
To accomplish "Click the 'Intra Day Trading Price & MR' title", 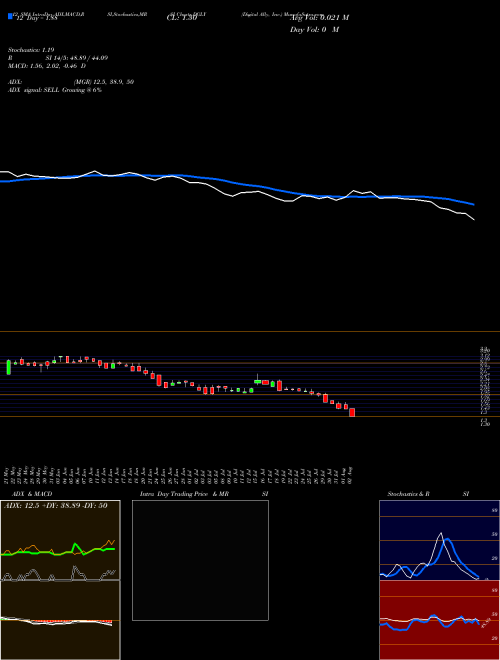I will tap(184, 494).
